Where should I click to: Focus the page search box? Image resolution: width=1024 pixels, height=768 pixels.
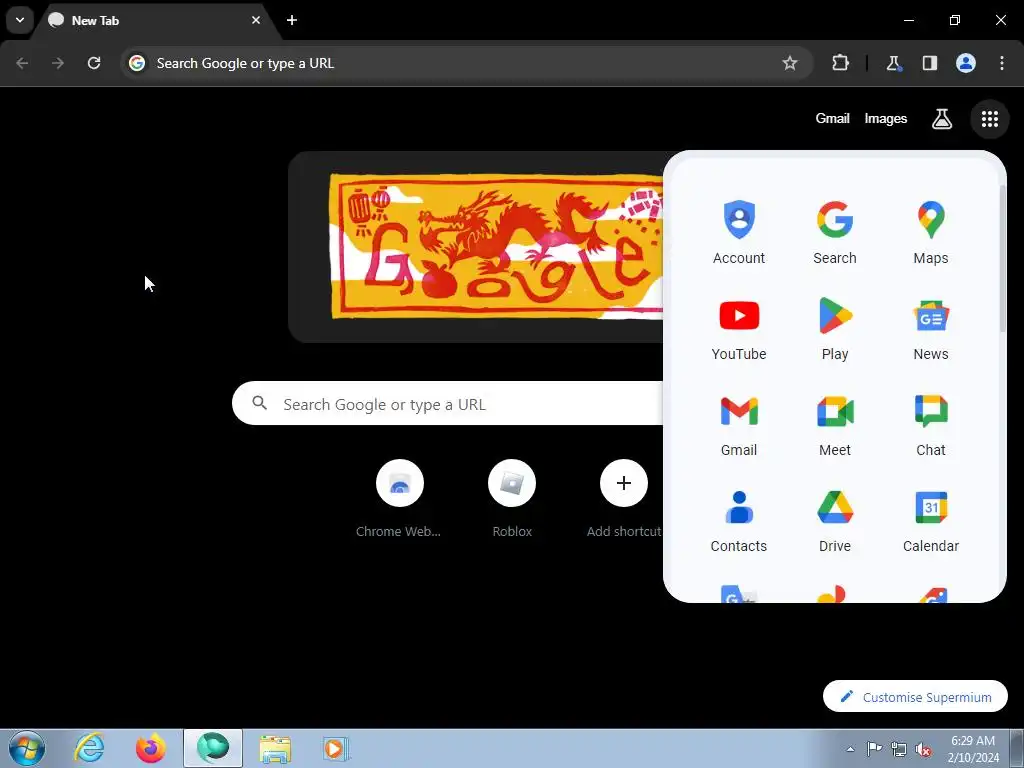[448, 404]
